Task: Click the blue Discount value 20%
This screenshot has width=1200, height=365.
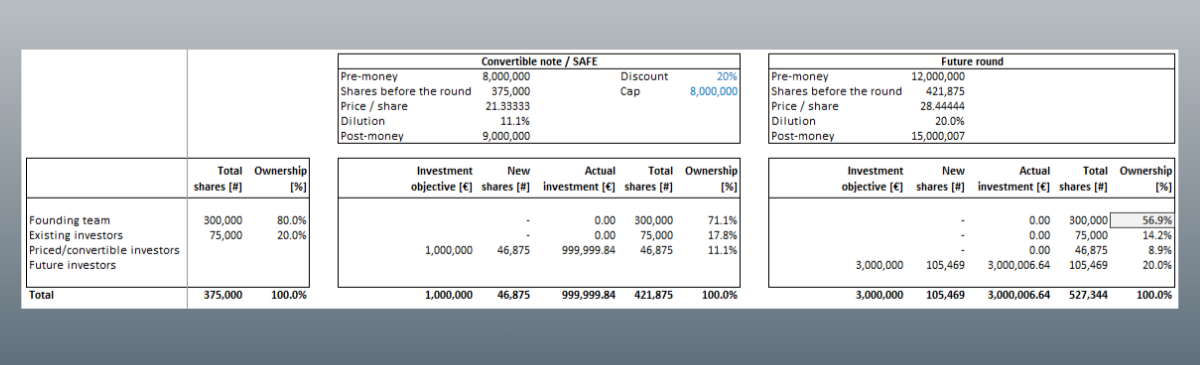Action: (x=727, y=76)
